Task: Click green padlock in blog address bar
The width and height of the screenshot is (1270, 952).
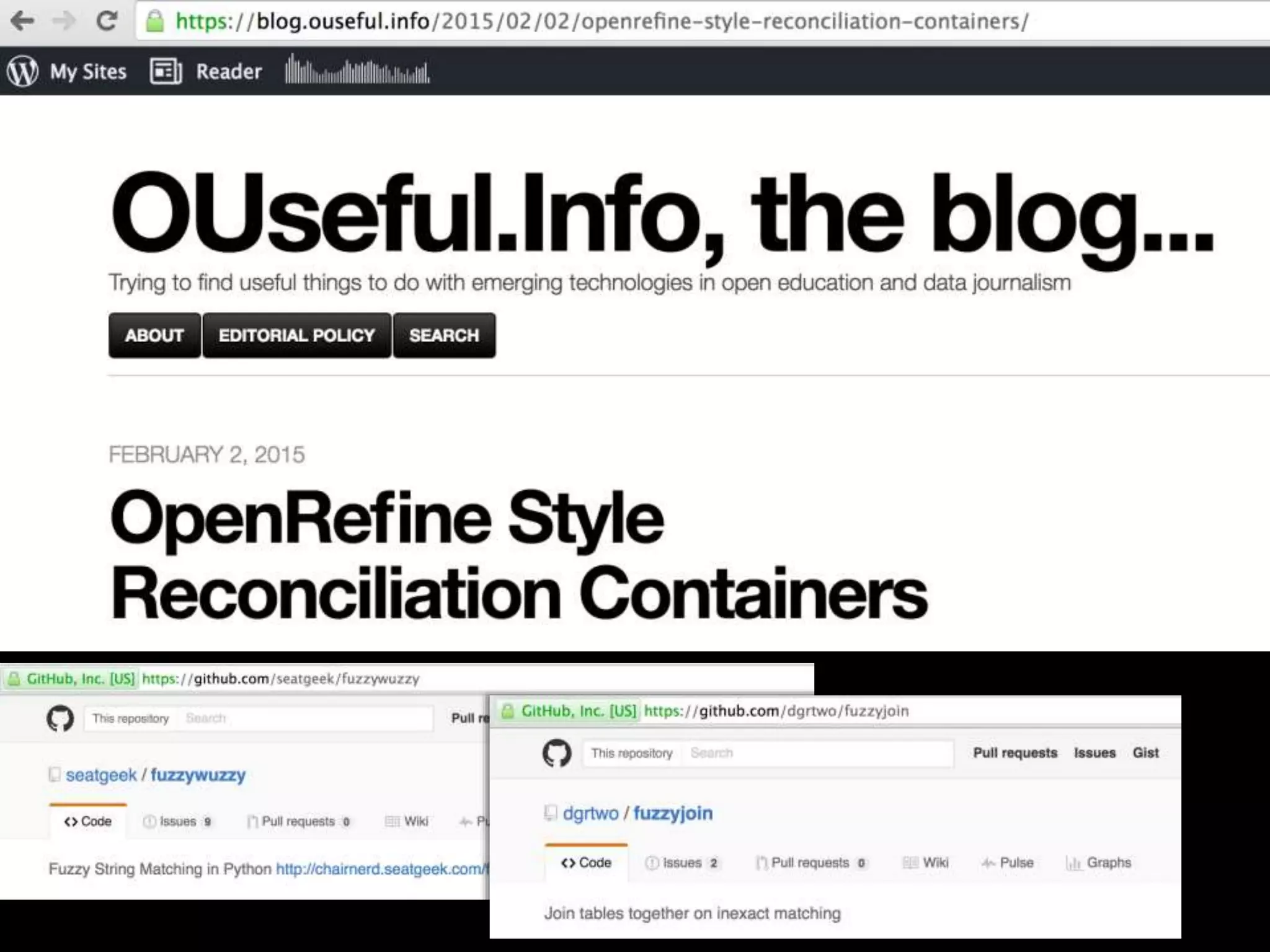Action: 154,21
